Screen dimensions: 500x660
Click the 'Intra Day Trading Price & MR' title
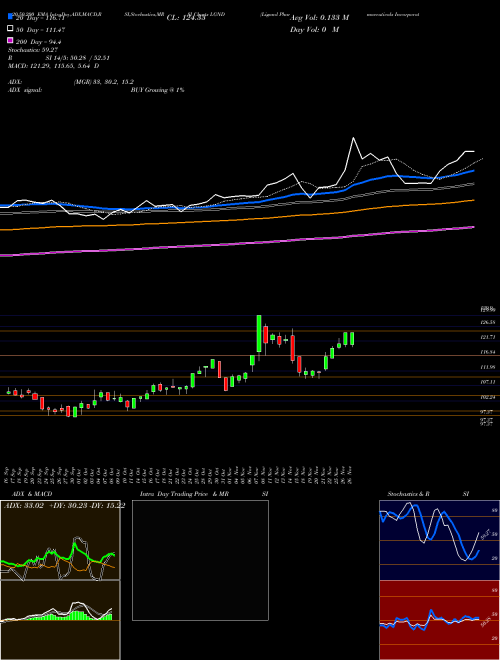[x=184, y=494]
